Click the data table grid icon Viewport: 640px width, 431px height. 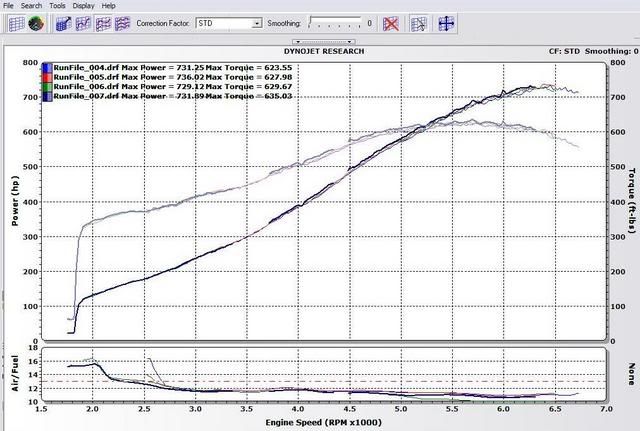pos(16,21)
